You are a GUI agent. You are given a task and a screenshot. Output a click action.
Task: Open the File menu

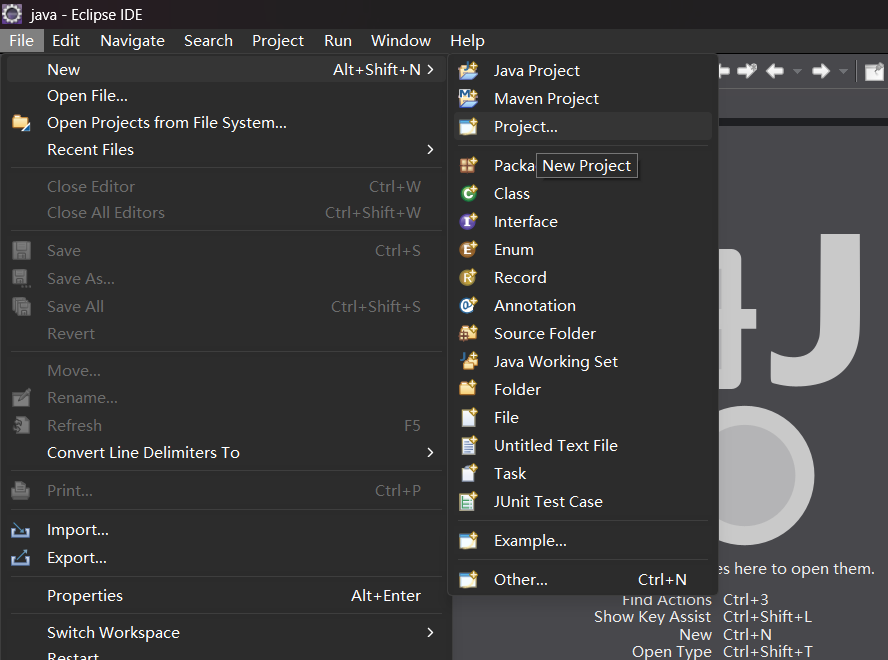[22, 41]
